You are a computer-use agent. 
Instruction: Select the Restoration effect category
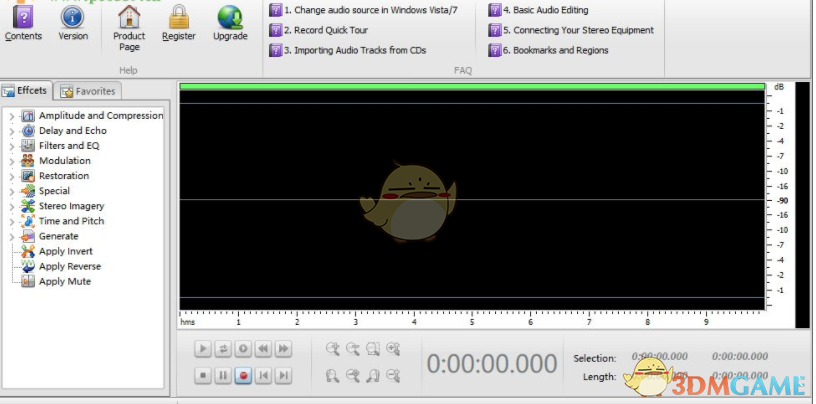click(x=64, y=176)
